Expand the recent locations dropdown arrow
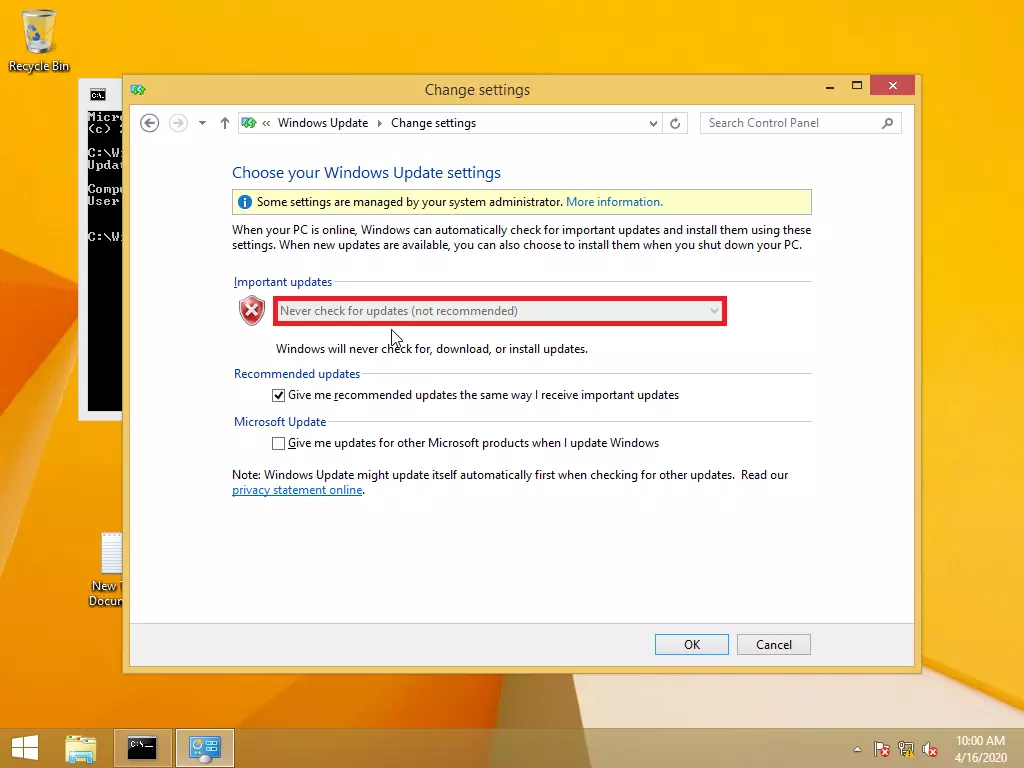 pyautogui.click(x=202, y=123)
